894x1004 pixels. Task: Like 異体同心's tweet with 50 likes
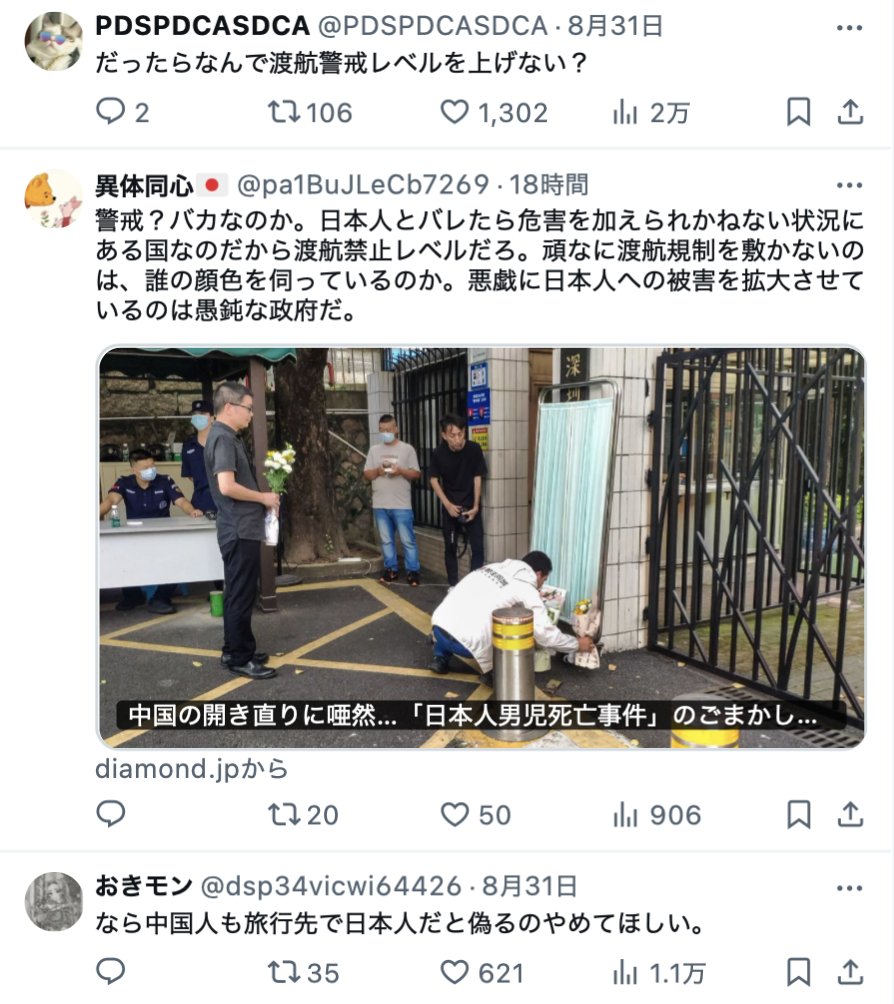tap(455, 814)
